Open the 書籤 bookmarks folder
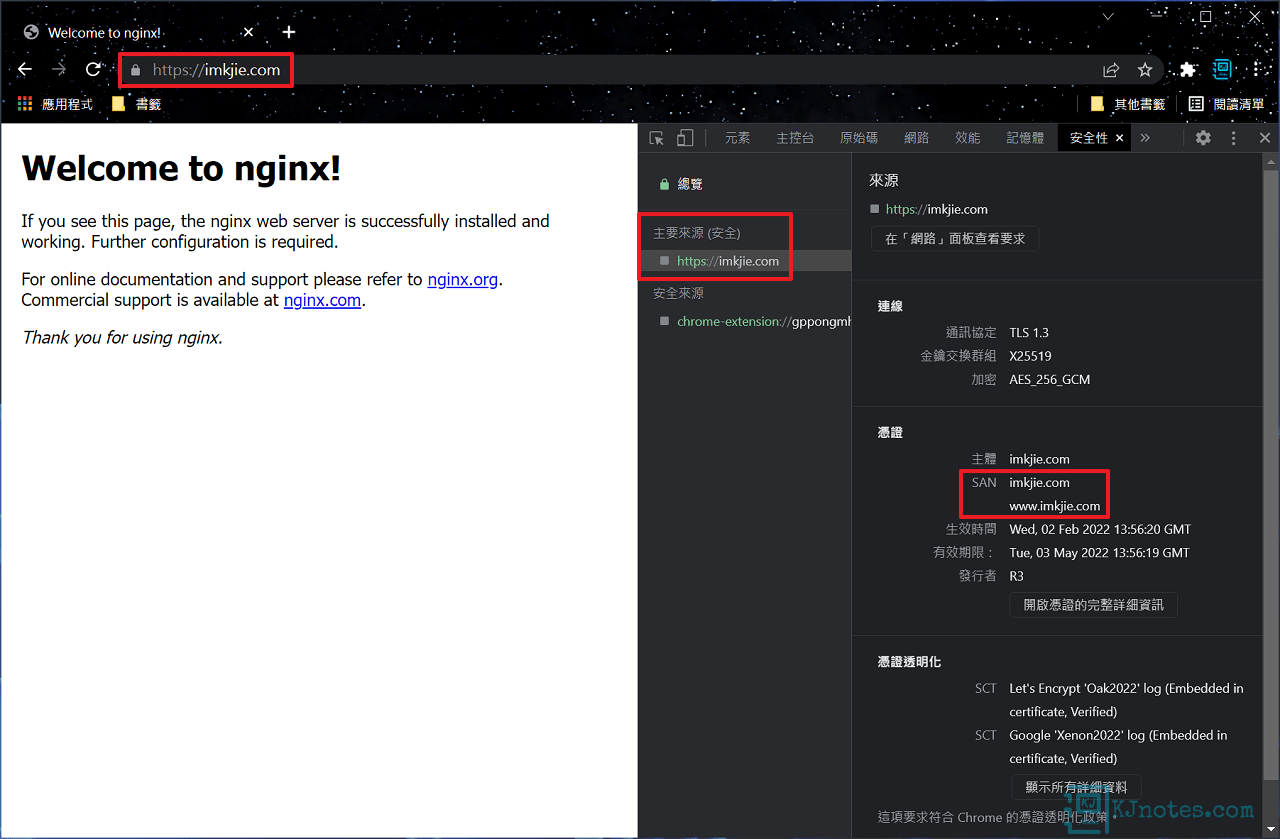The image size is (1280, 839). coord(136,104)
